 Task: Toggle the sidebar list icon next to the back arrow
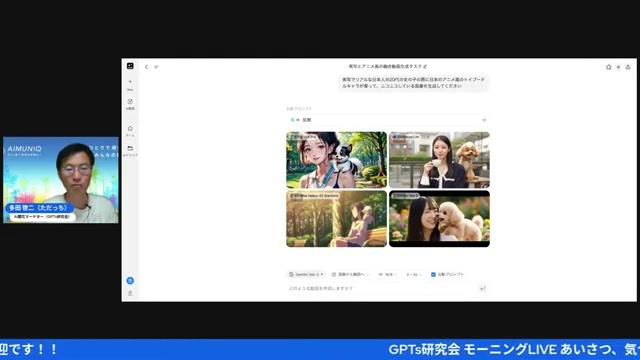coord(156,67)
